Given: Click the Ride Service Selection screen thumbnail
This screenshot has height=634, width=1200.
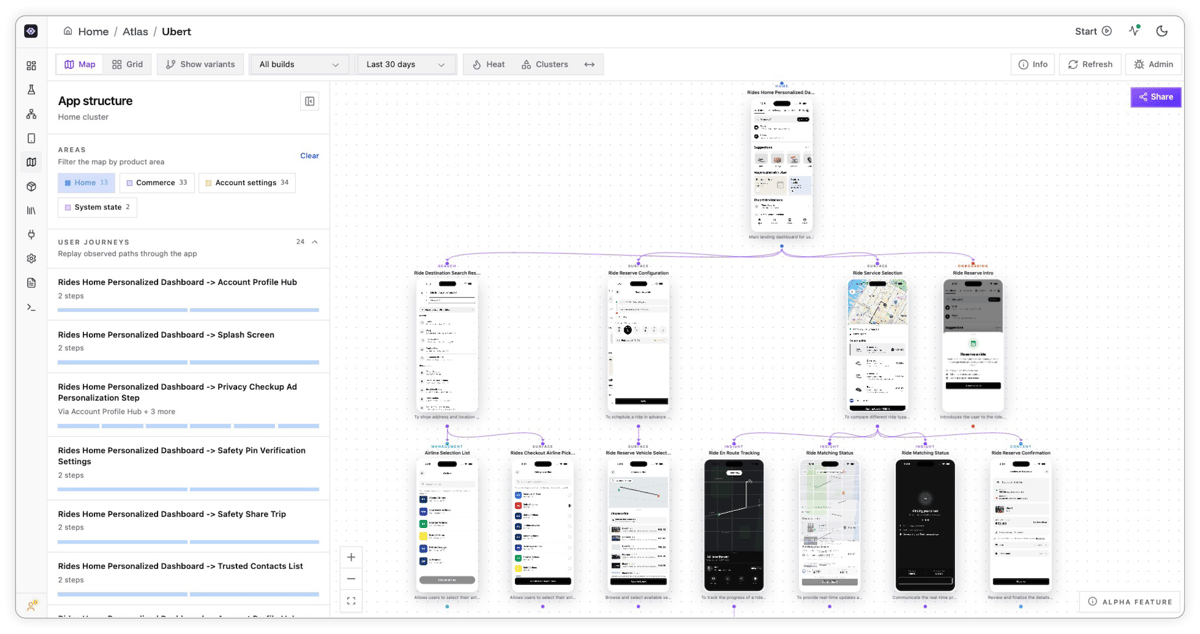Looking at the screenshot, I should tap(877, 345).
